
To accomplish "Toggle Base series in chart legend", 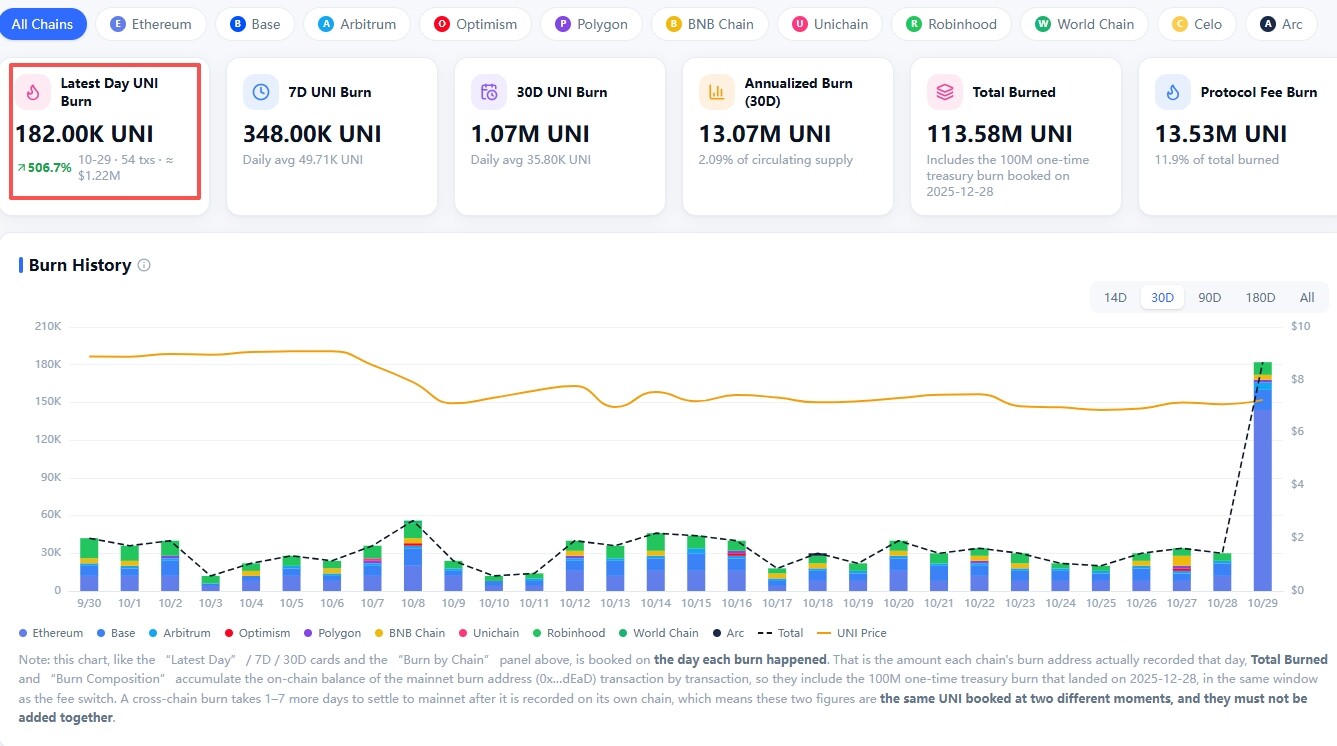I will [116, 633].
